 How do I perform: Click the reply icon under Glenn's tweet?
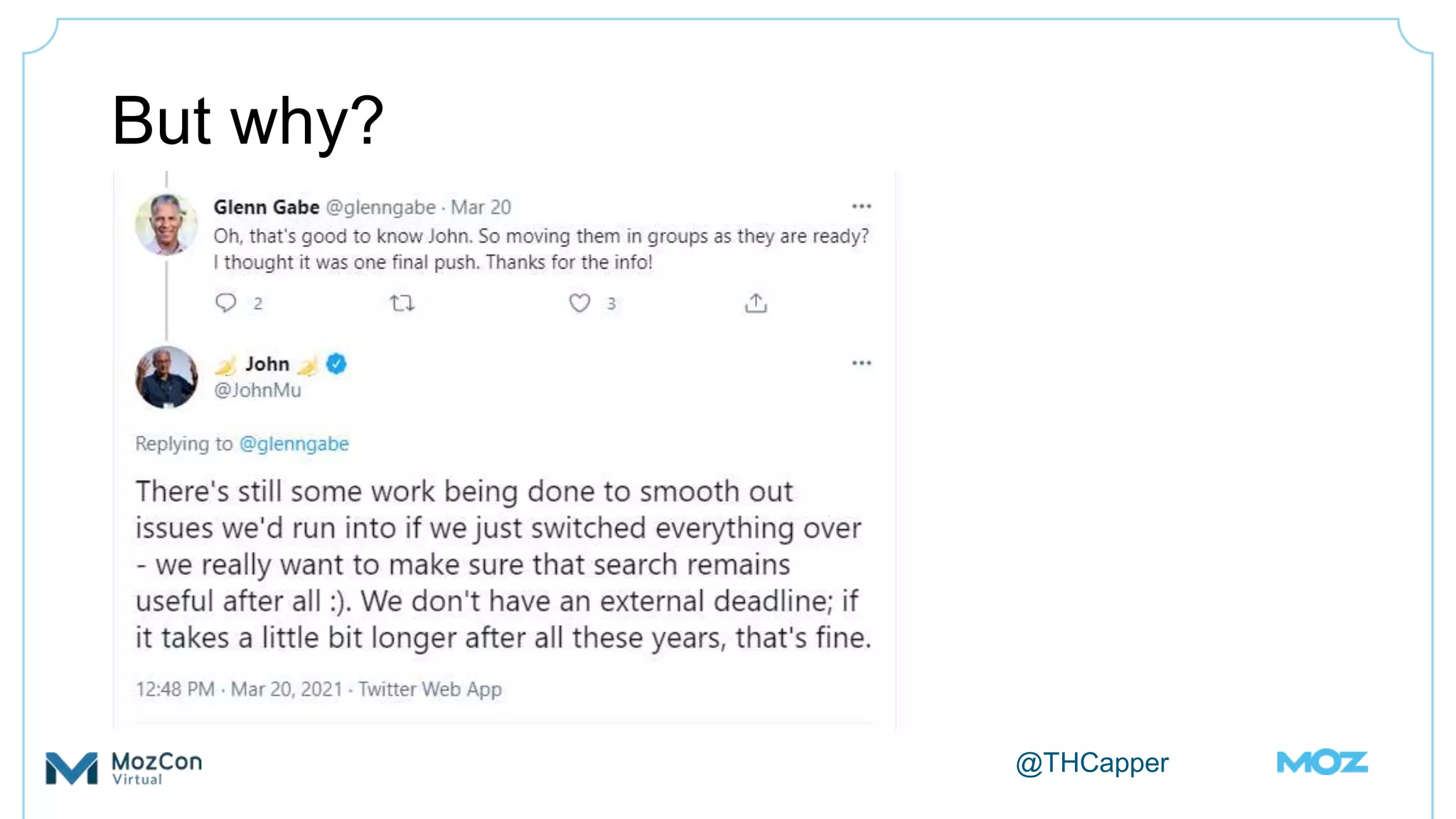click(225, 303)
